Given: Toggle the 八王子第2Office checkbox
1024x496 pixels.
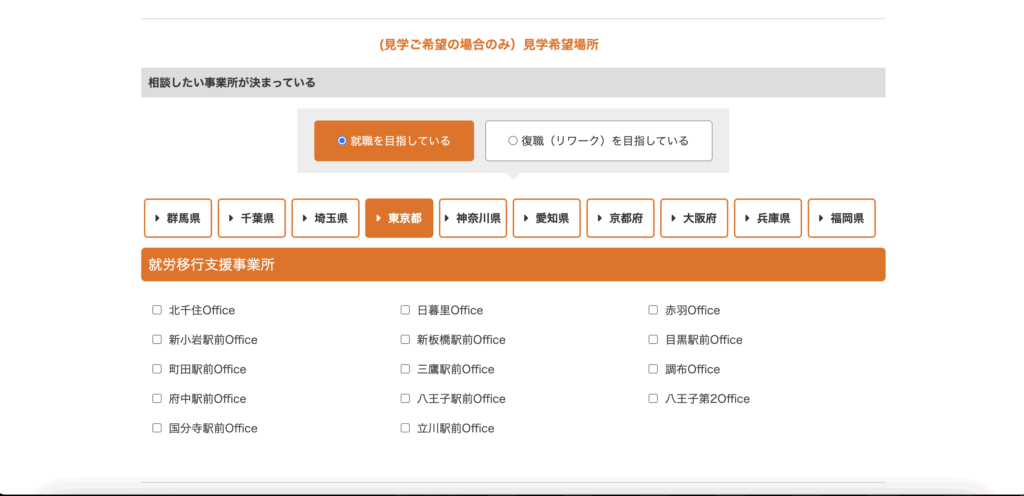Looking at the screenshot, I should 653,398.
